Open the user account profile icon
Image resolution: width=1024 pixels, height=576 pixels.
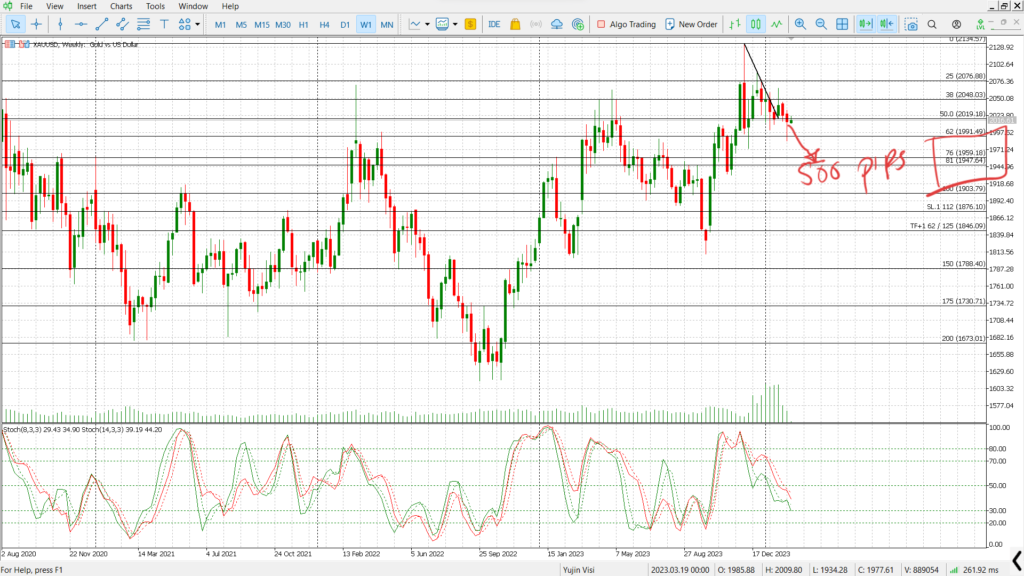(956, 24)
